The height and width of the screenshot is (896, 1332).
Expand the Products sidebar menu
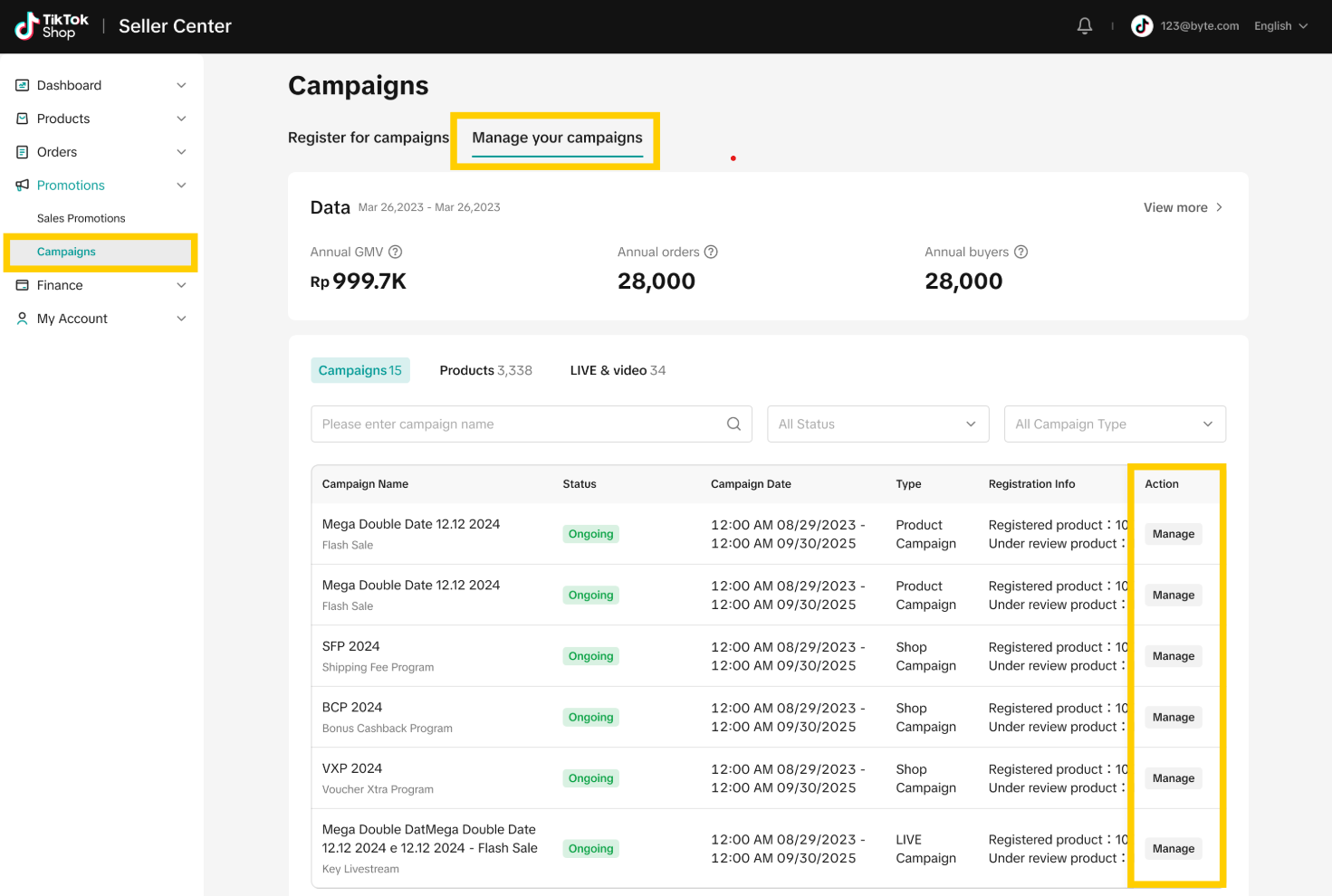[x=181, y=119]
